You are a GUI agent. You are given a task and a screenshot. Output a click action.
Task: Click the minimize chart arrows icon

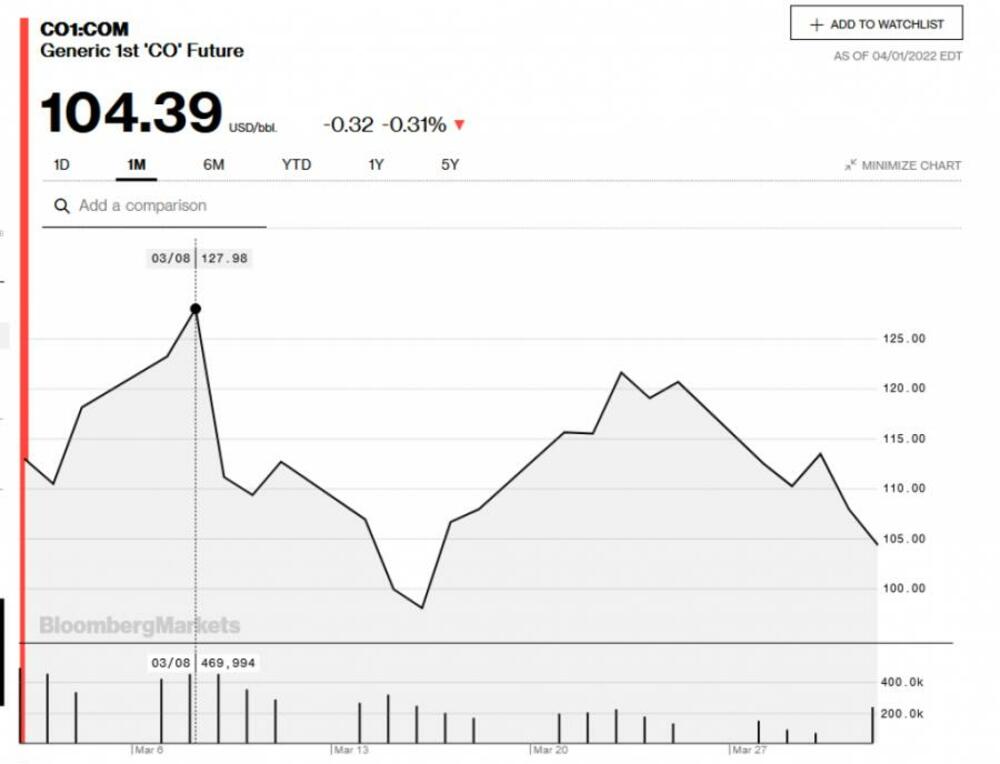pos(850,165)
